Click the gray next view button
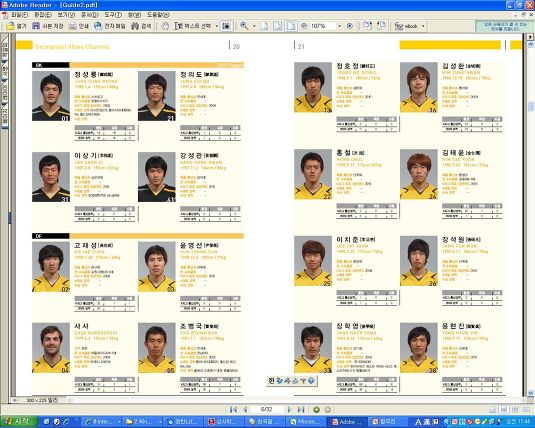Screen dimensions: 535x428 point(328,410)
